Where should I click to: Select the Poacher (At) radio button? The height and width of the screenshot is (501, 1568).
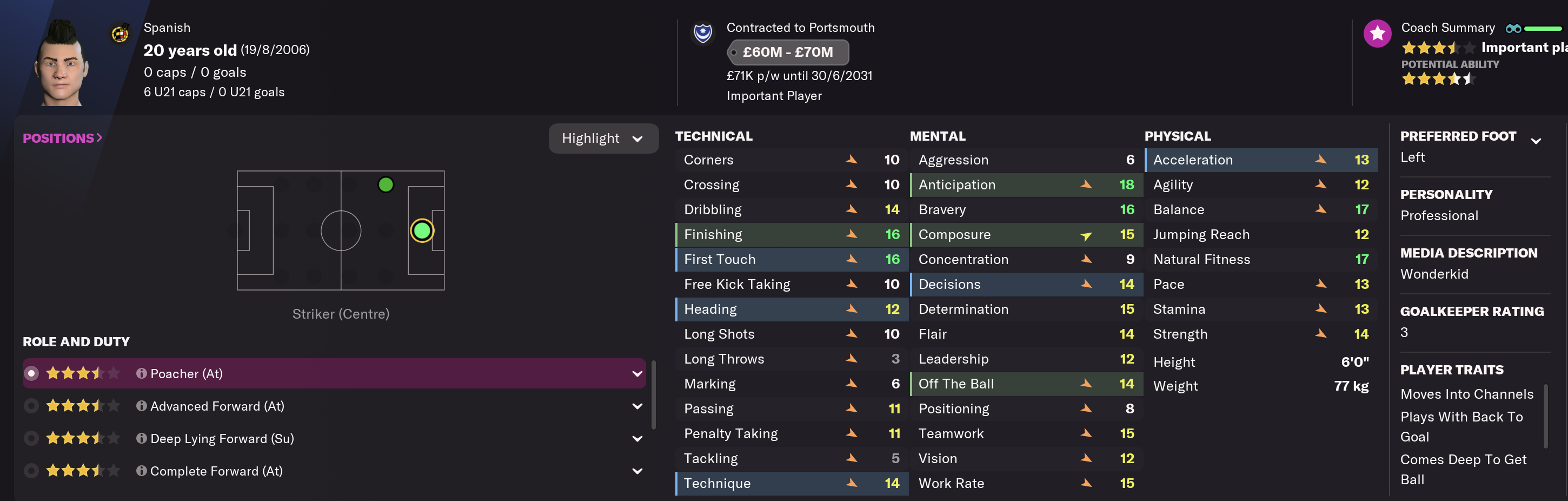(32, 373)
